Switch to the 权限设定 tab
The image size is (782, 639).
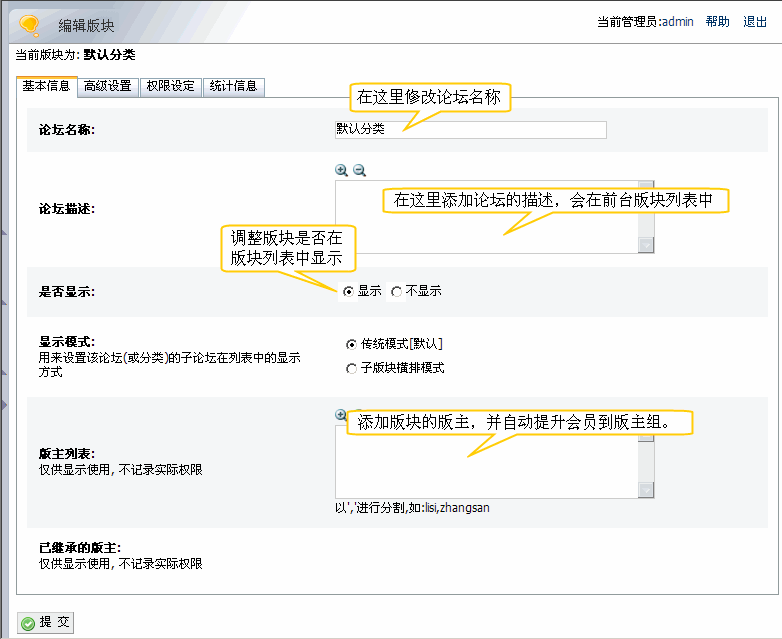coord(170,86)
